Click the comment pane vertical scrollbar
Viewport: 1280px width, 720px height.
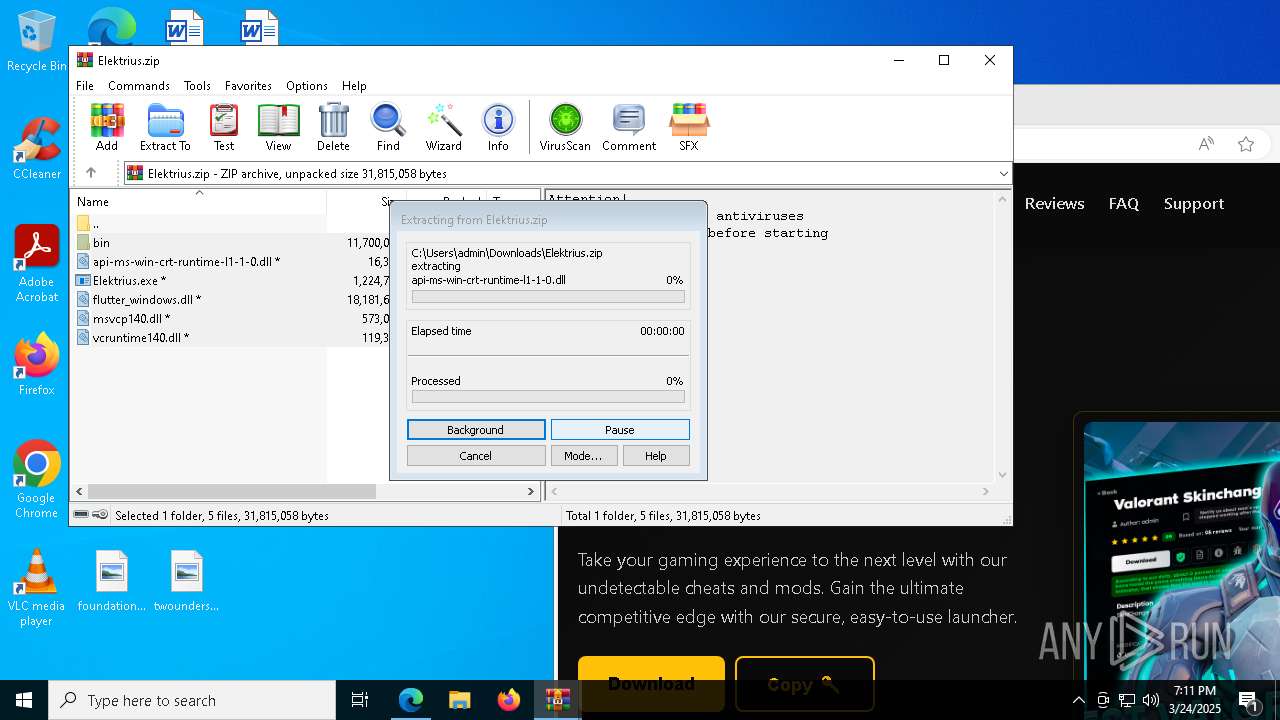[1003, 337]
